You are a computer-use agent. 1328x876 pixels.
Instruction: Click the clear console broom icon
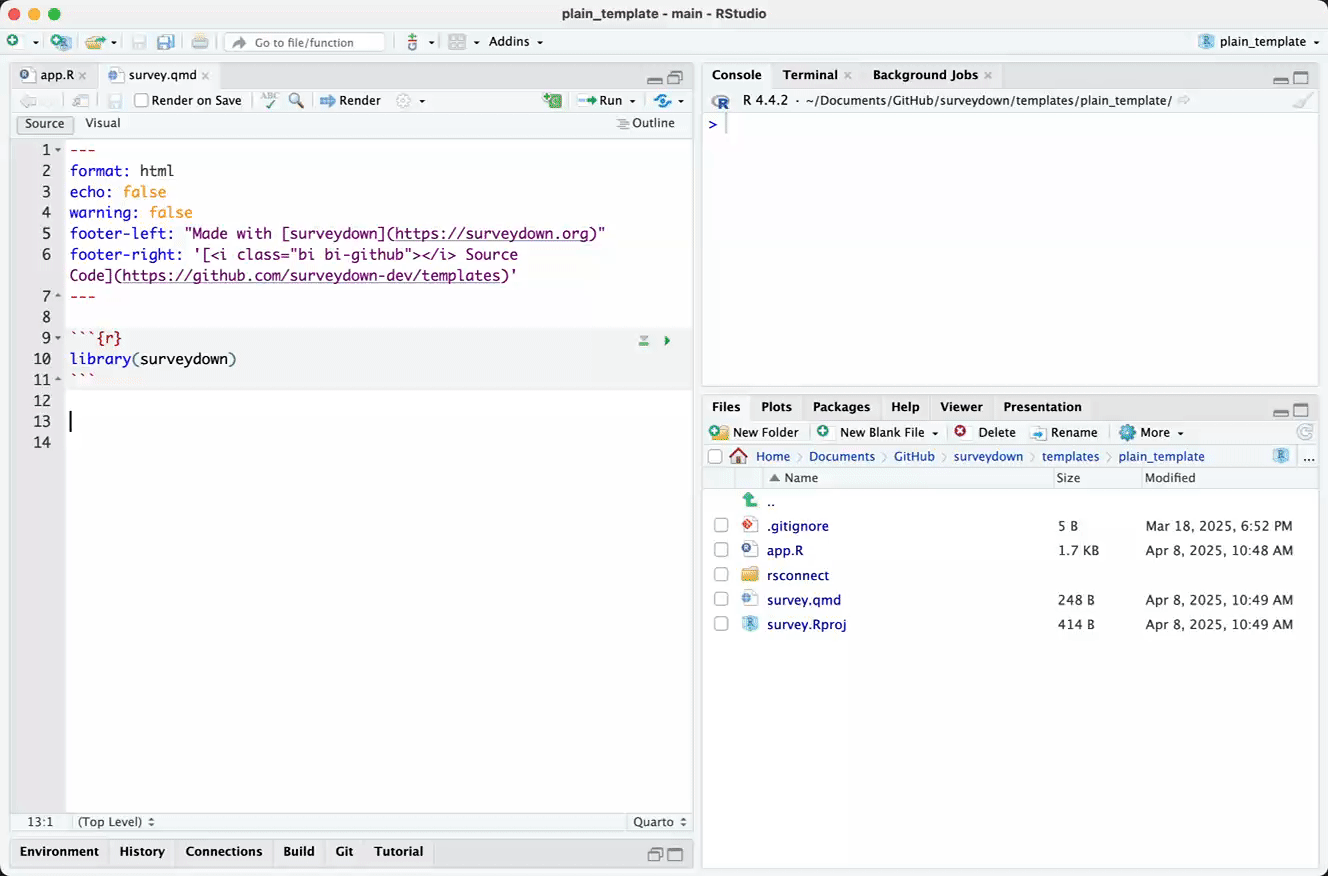pyautogui.click(x=1301, y=101)
